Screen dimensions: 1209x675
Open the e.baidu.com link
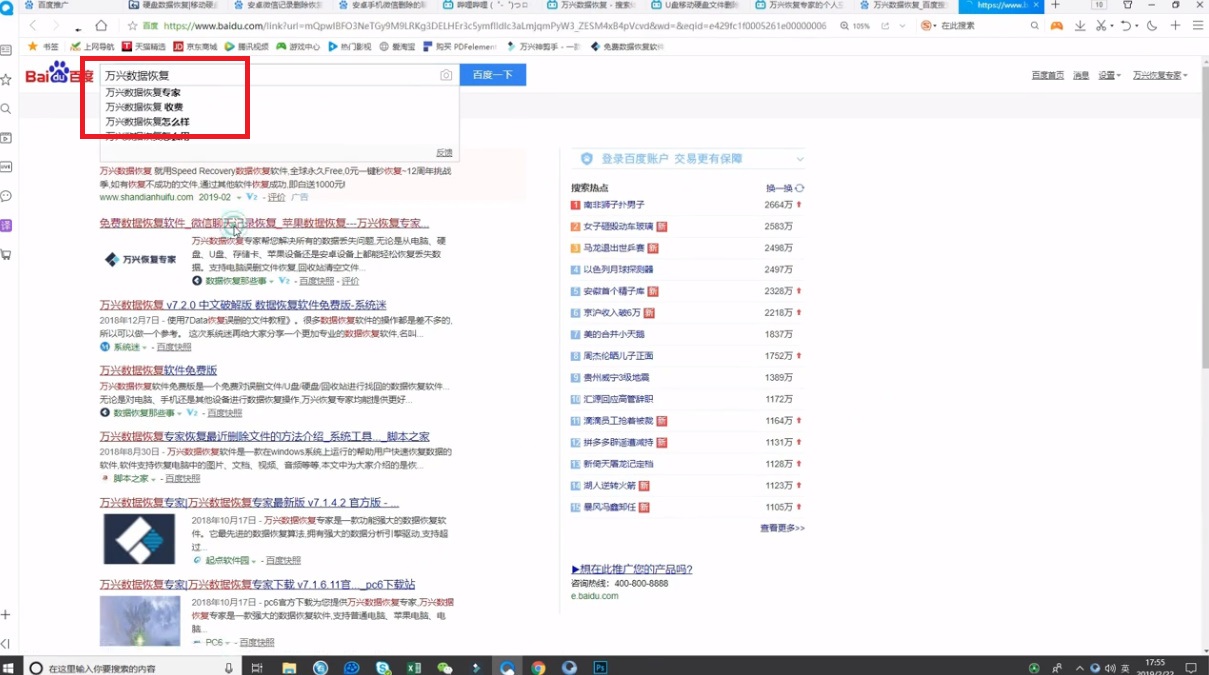pos(595,596)
